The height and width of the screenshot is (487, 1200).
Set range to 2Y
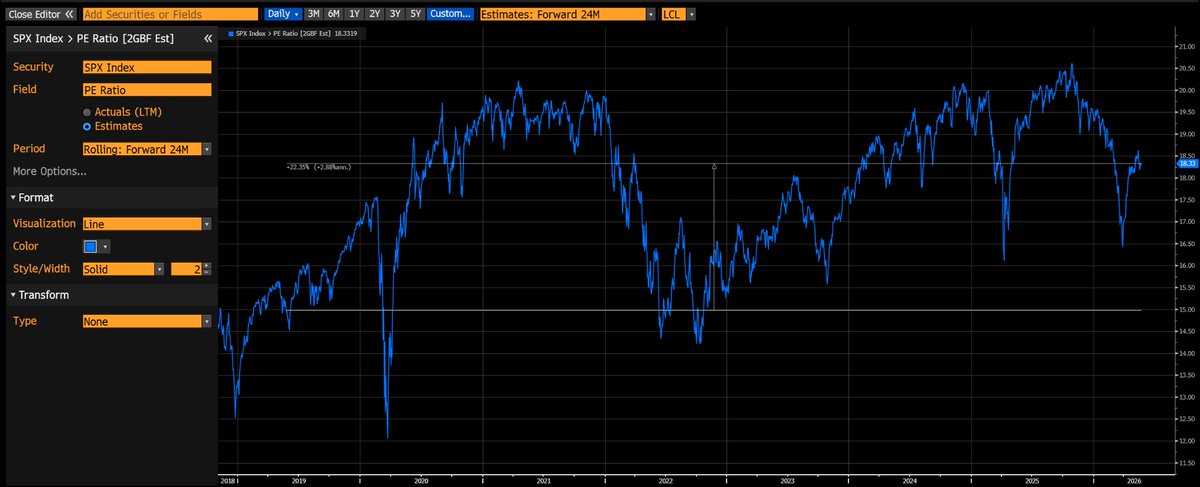click(x=375, y=15)
